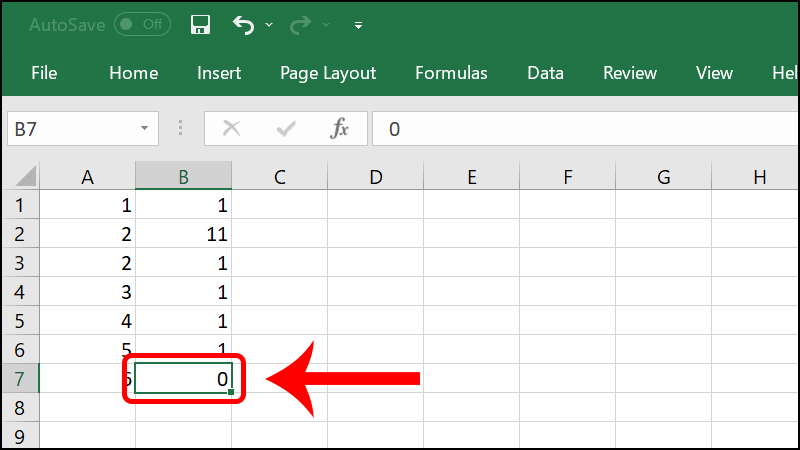The height and width of the screenshot is (450, 800).
Task: Toggle the AutoSave switch
Action: click(141, 25)
